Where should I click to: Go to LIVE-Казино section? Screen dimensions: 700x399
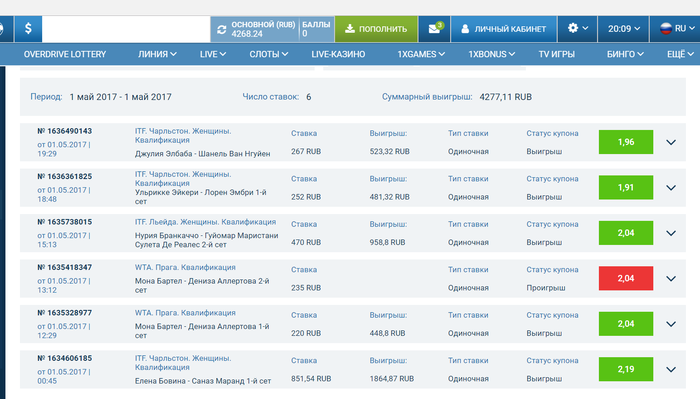[x=338, y=54]
